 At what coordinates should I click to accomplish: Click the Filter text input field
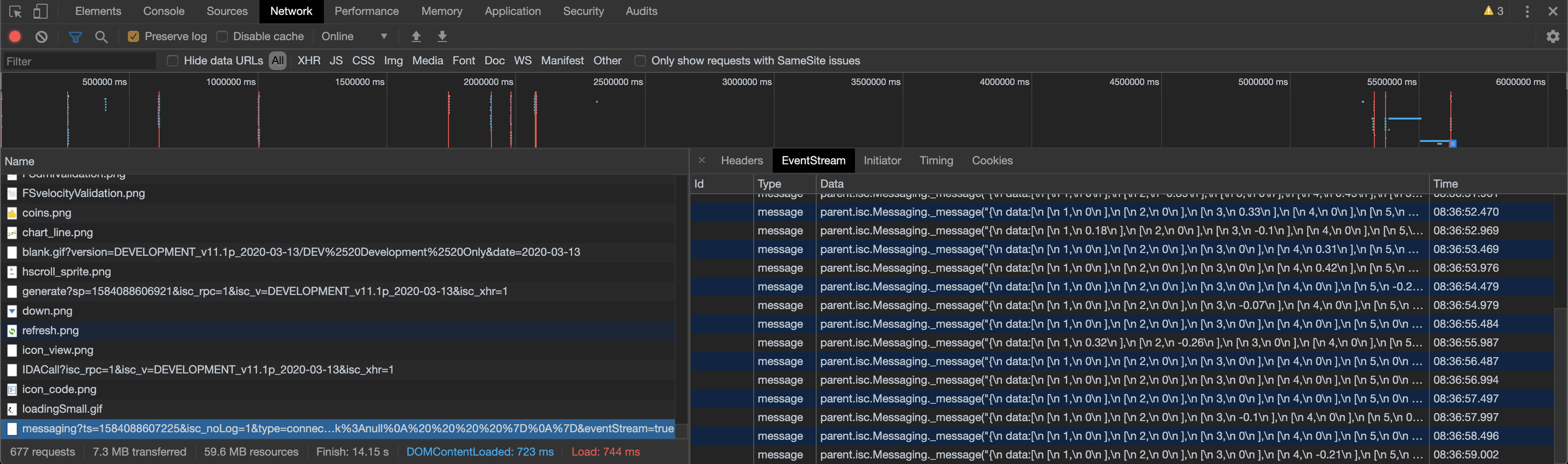pyautogui.click(x=79, y=61)
